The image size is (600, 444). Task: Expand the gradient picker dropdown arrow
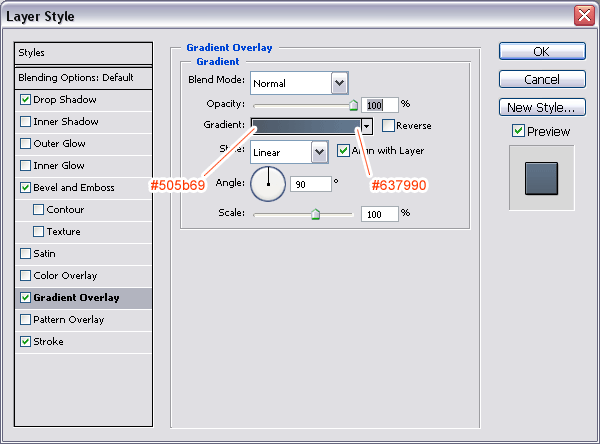[368, 126]
